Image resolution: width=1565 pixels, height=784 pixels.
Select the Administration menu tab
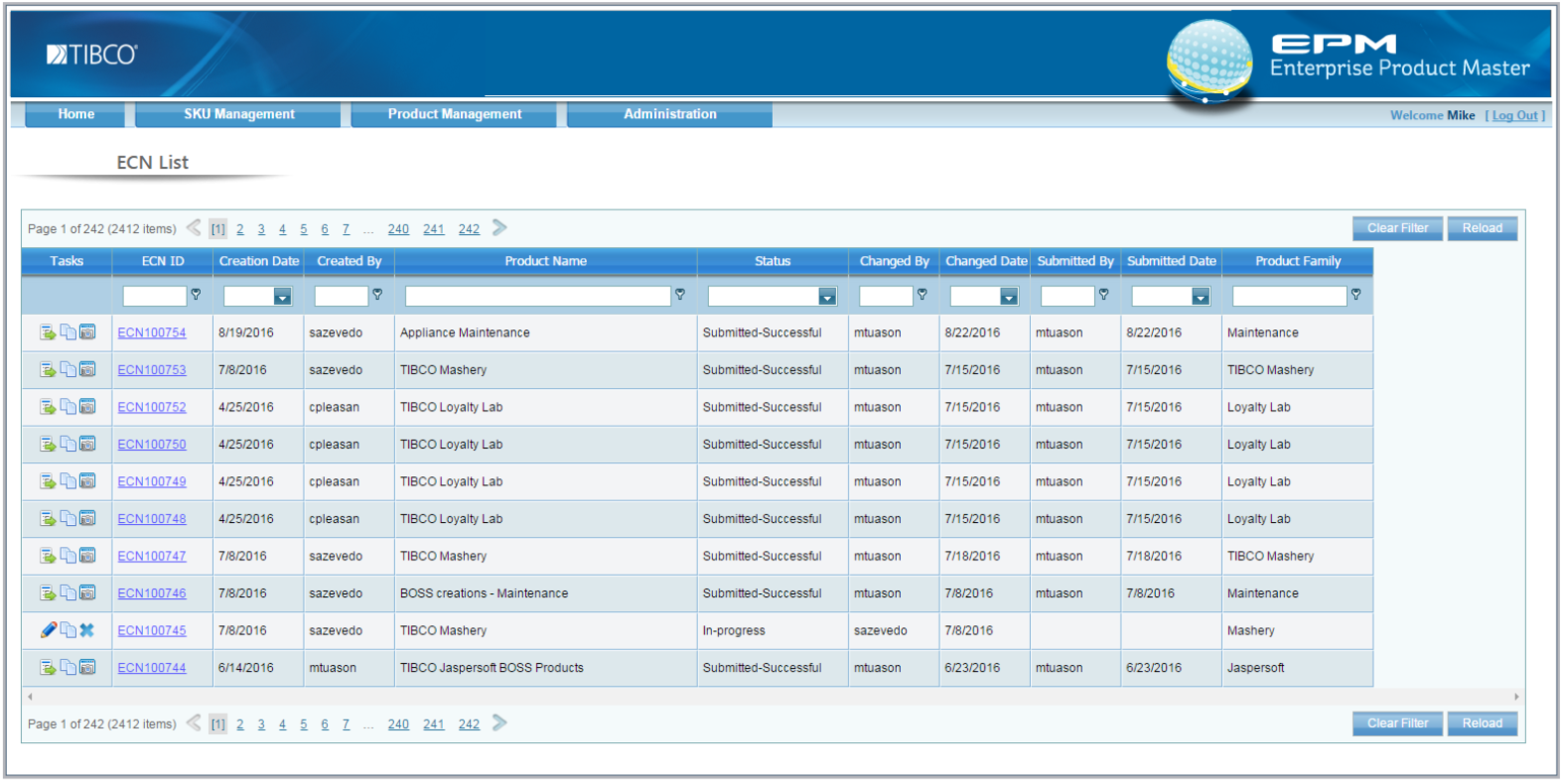pos(669,114)
